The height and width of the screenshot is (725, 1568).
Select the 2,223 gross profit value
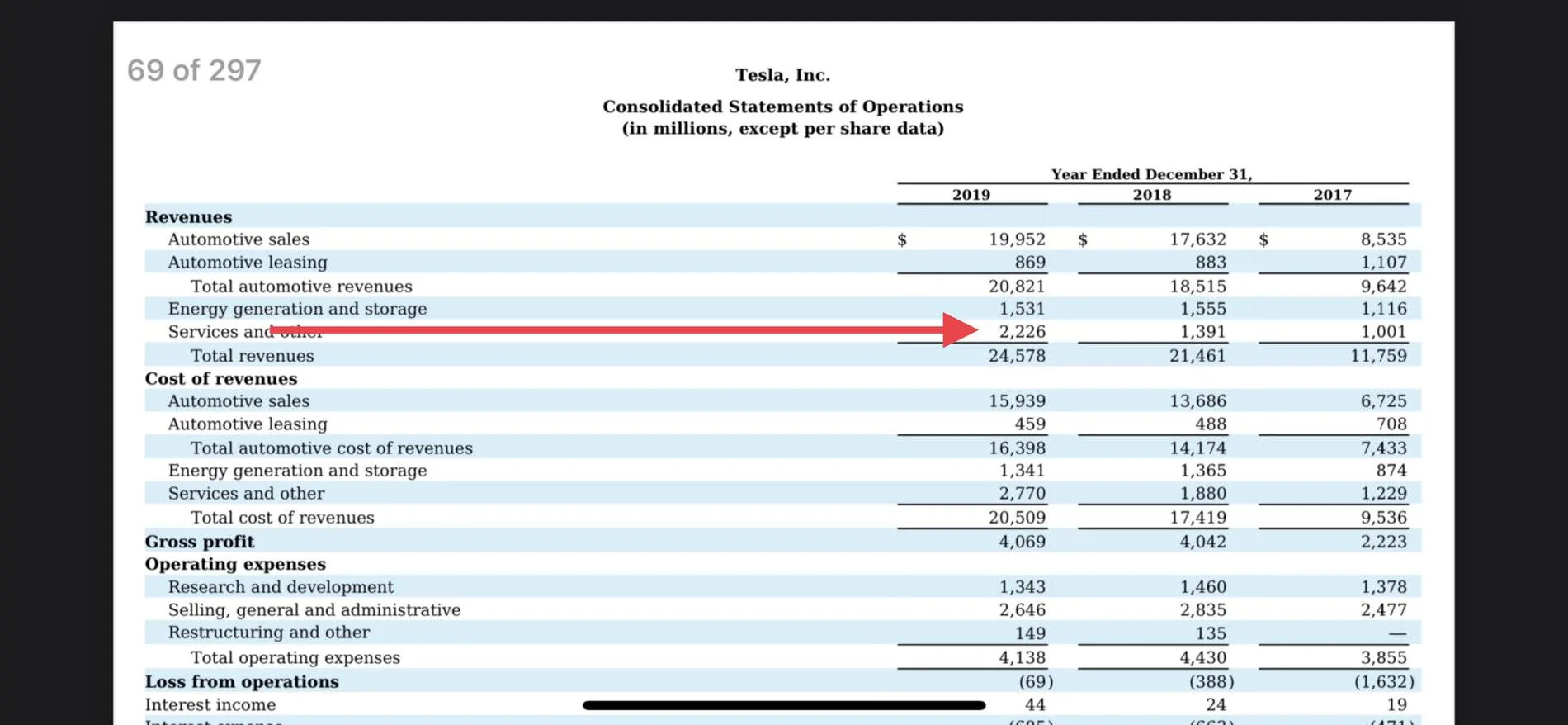(x=1383, y=541)
